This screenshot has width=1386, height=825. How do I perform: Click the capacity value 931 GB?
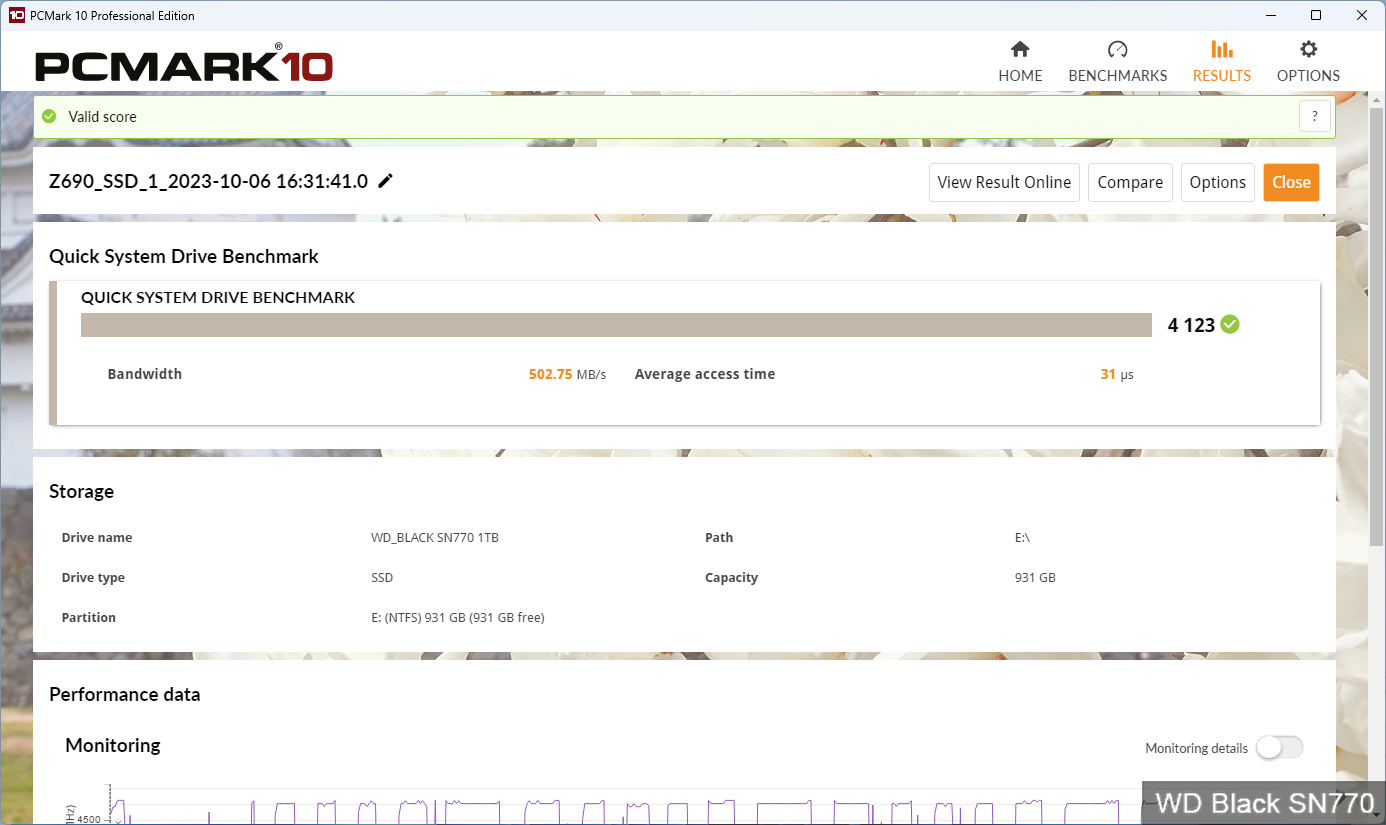[1035, 578]
